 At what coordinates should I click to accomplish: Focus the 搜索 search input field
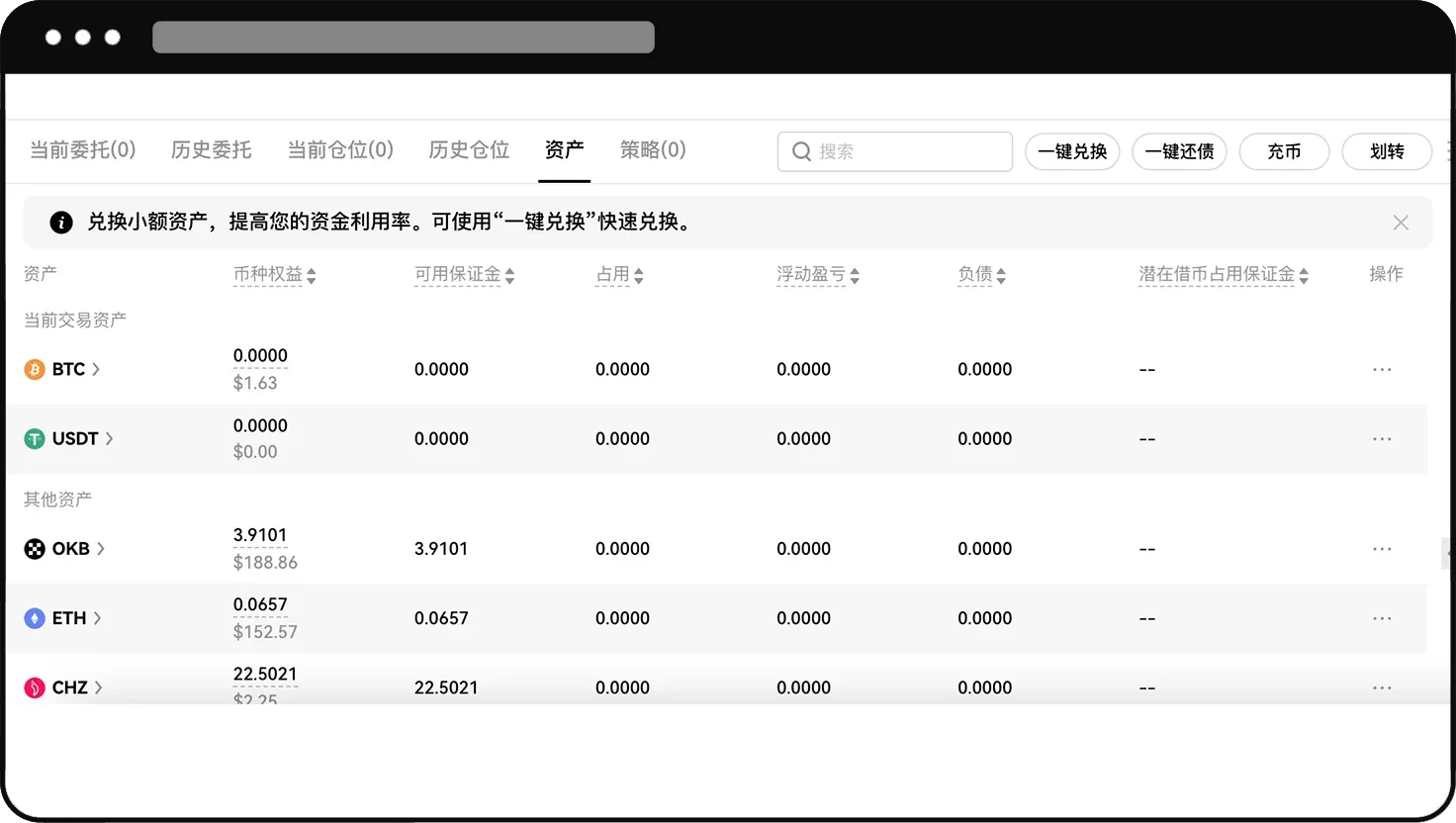(895, 151)
